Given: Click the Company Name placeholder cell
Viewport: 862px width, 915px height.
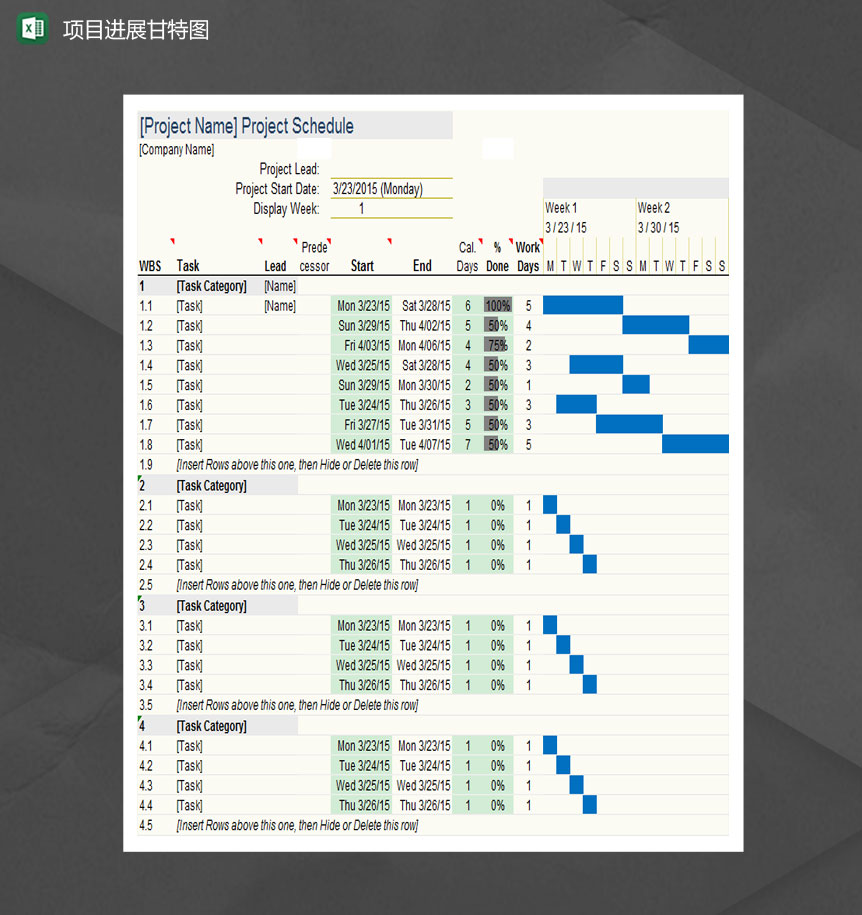Looking at the screenshot, I should (x=177, y=150).
